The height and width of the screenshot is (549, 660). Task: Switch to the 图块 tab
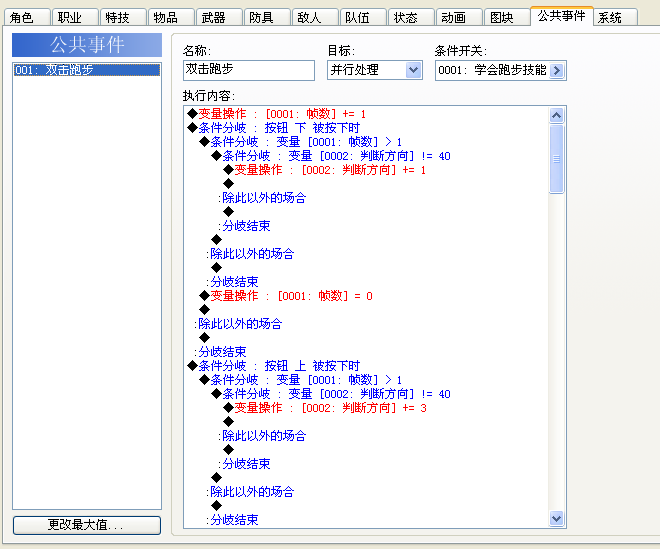click(507, 17)
